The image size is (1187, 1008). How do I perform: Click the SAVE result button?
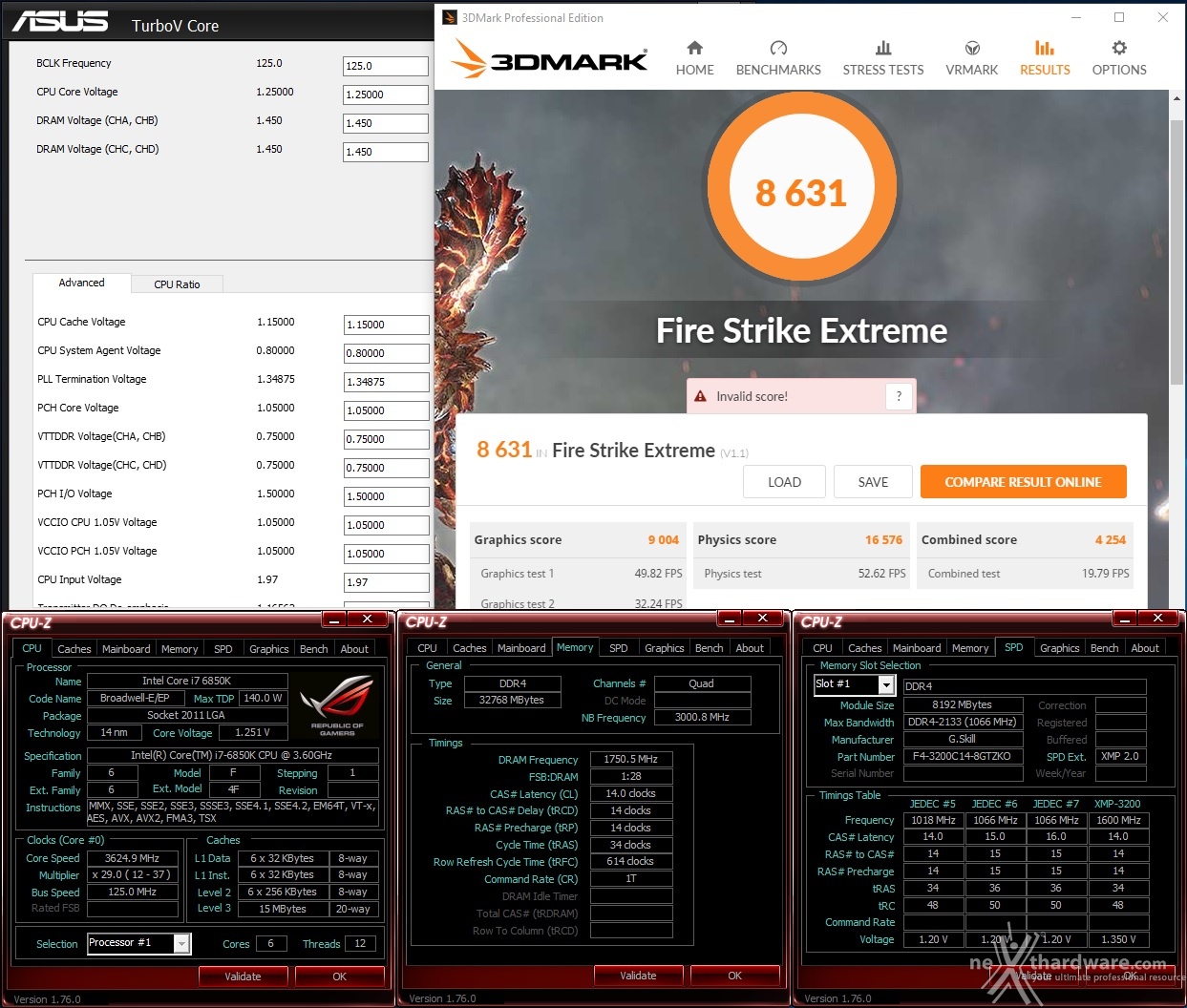point(873,482)
